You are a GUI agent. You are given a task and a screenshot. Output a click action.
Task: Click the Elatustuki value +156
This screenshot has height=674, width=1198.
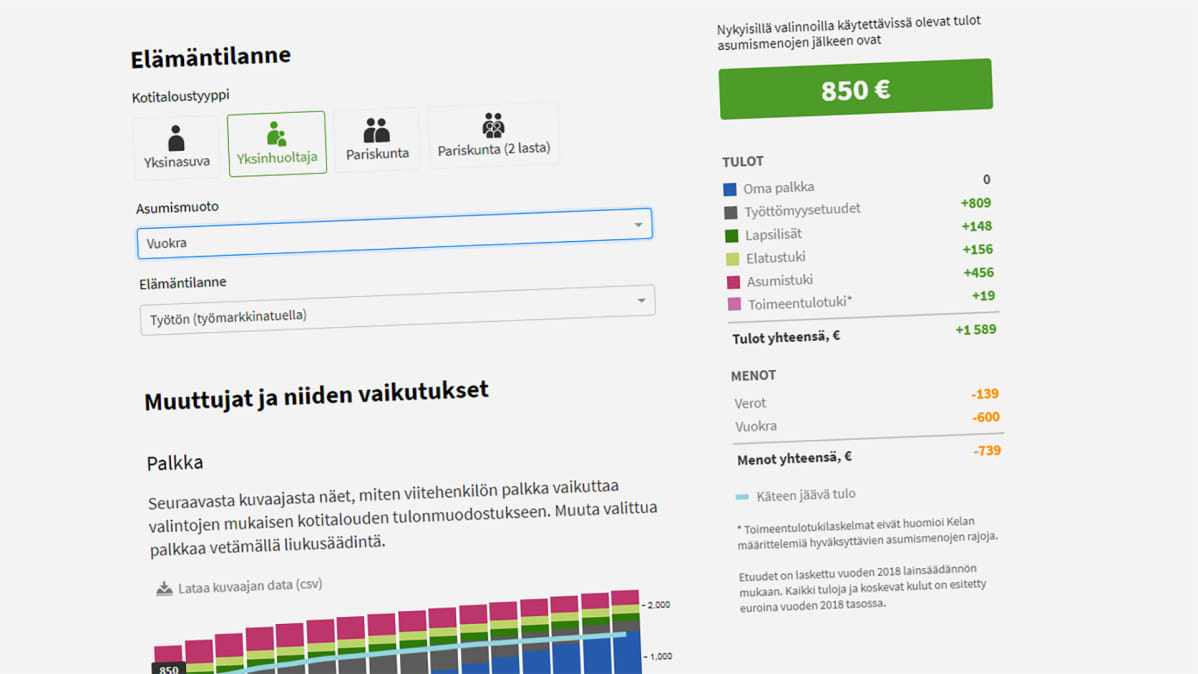click(977, 249)
